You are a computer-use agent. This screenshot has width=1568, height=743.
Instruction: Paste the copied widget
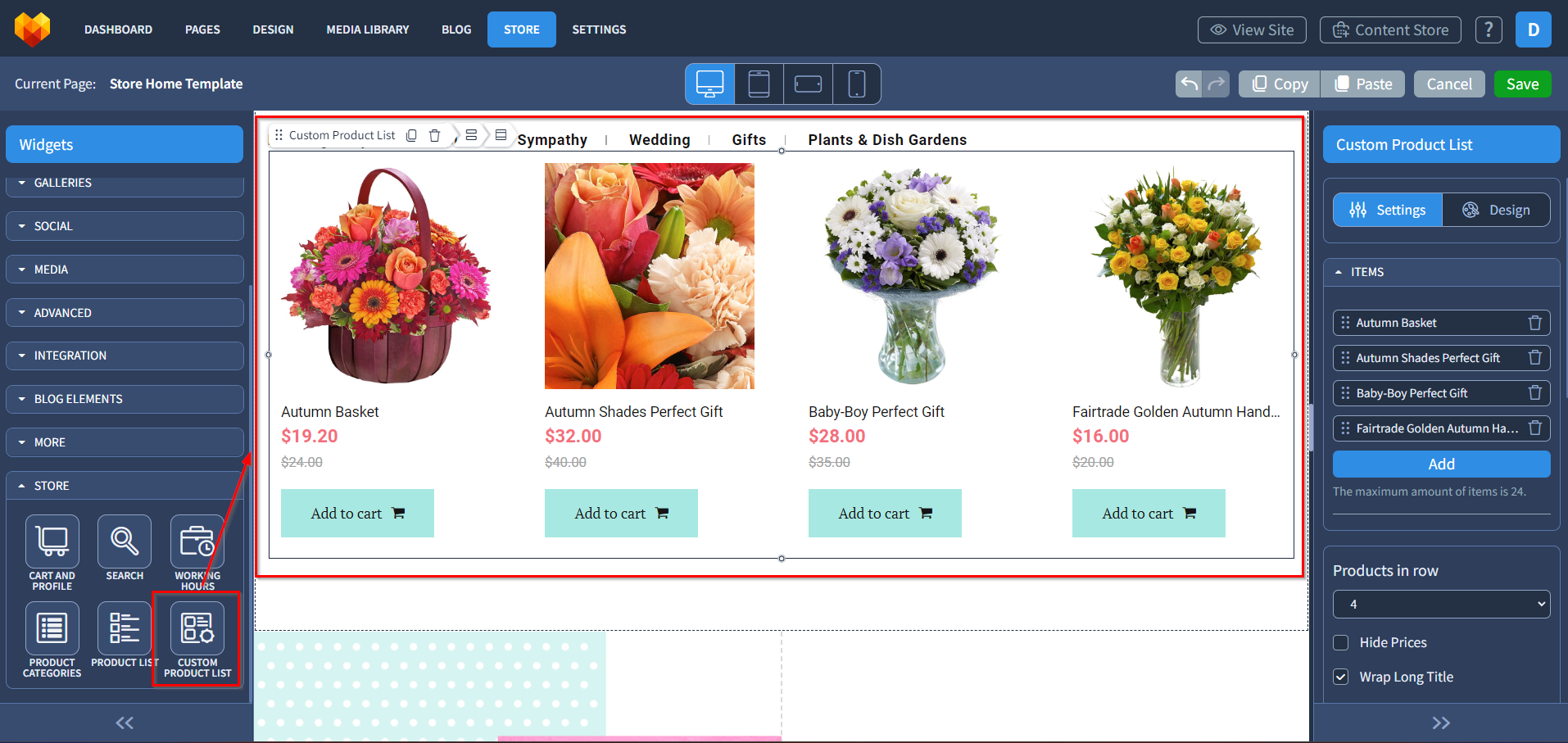1363,84
